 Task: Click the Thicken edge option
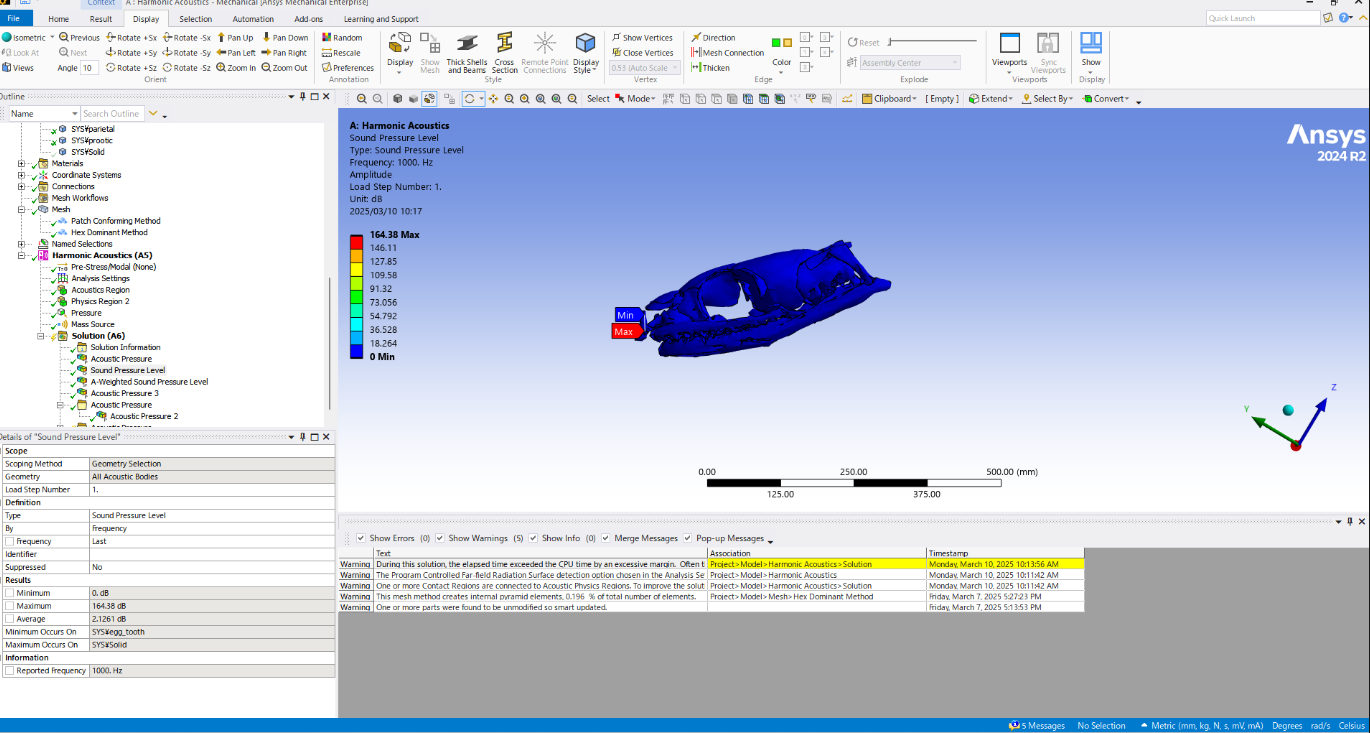(x=710, y=68)
